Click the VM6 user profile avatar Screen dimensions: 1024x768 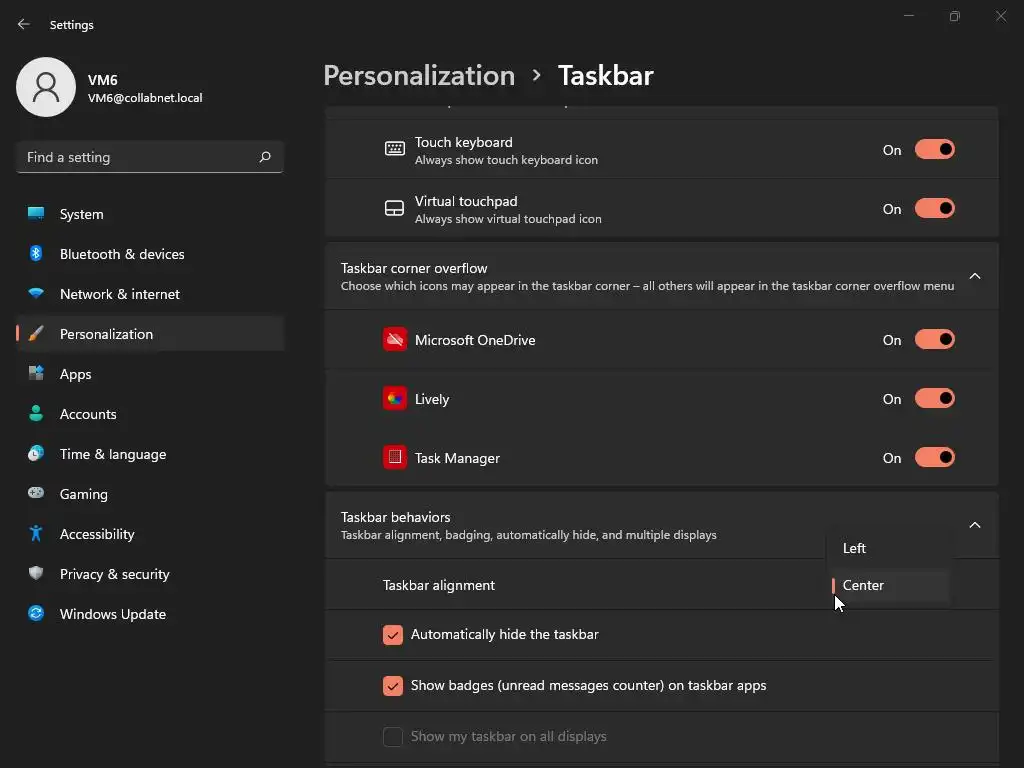46,87
